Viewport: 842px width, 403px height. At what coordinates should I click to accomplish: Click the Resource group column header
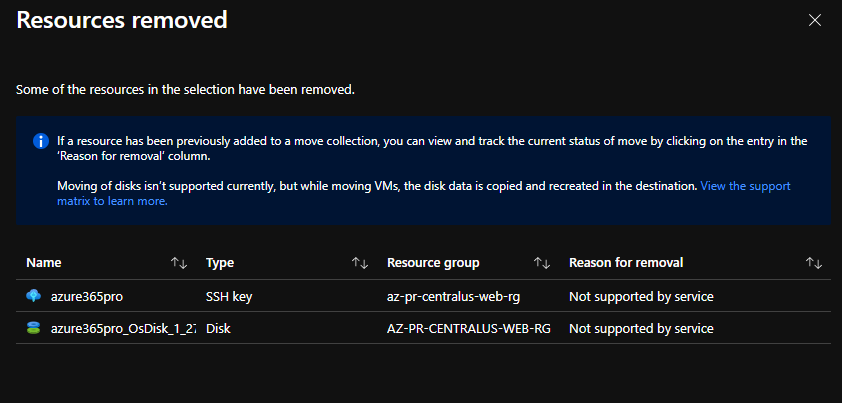tap(433, 263)
